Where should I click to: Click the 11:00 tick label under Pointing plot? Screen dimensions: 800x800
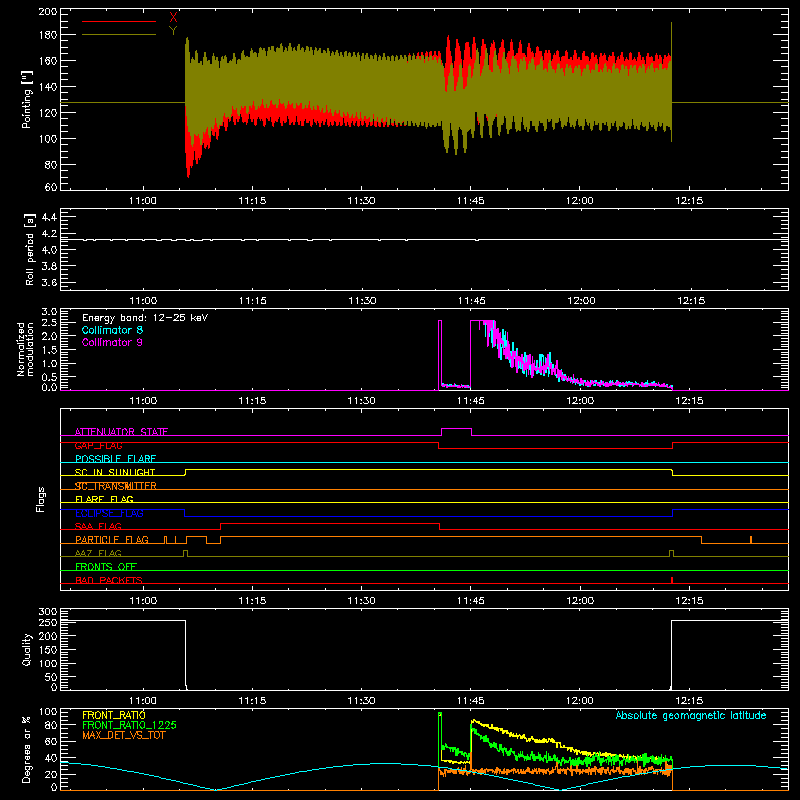click(143, 201)
